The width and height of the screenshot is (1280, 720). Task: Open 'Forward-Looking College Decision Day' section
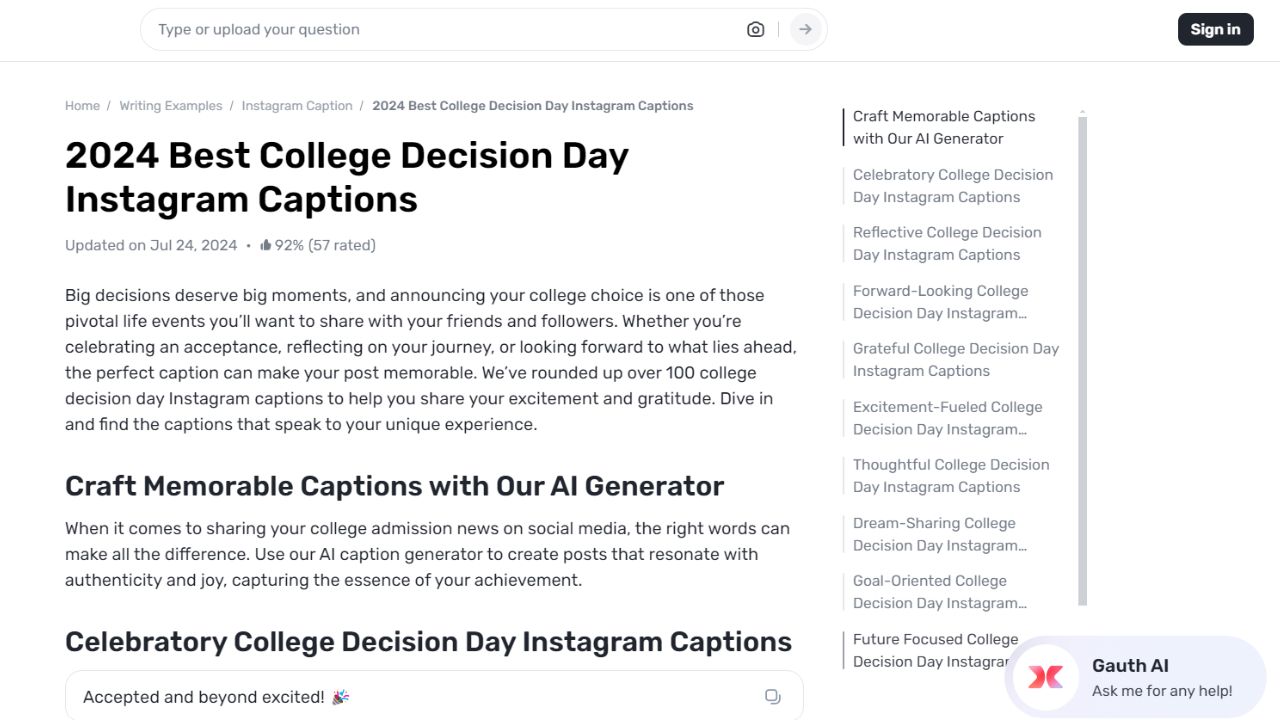pos(940,301)
